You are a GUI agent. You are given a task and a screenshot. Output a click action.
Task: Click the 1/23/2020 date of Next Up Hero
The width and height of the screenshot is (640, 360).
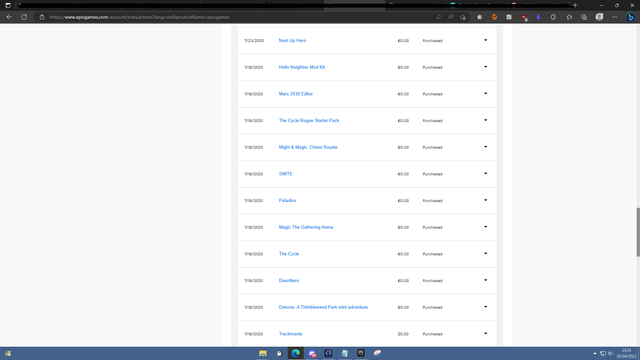tap(254, 41)
